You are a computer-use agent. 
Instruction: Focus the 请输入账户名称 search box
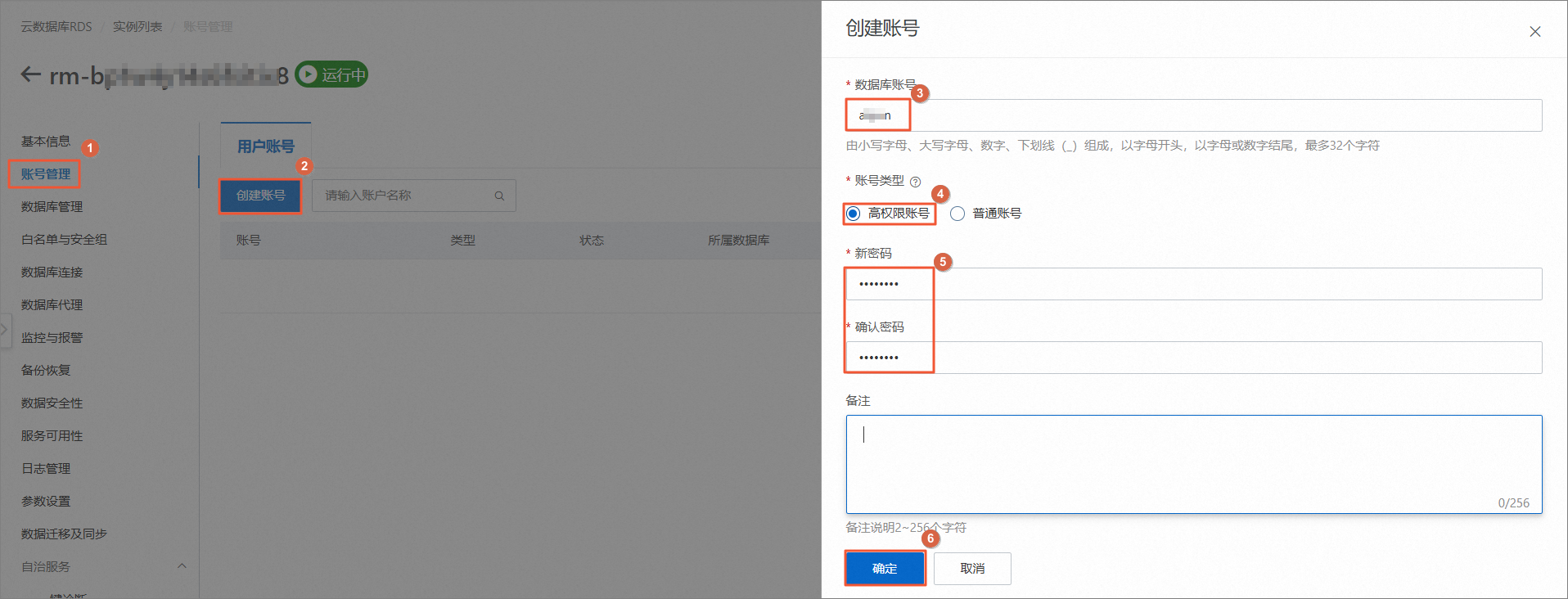click(414, 196)
